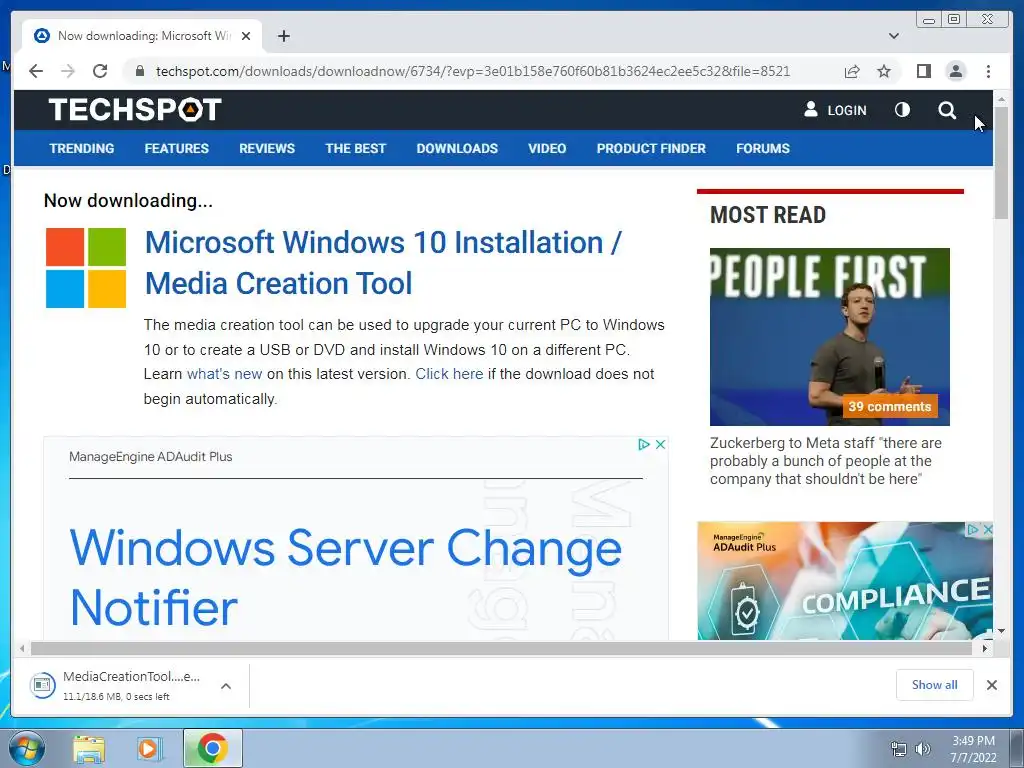The width and height of the screenshot is (1024, 768).
Task: Open the FORUMS menu
Action: click(x=763, y=148)
